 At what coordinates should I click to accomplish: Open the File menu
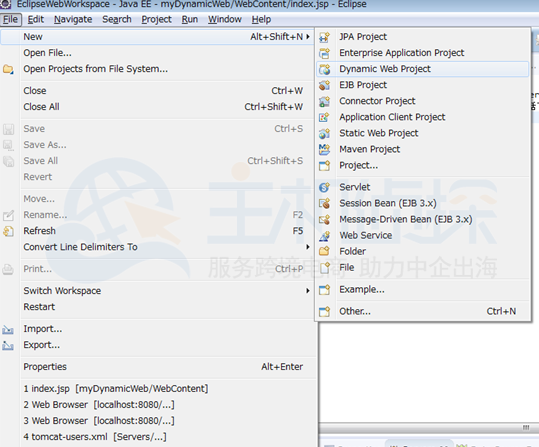[x=11, y=20]
